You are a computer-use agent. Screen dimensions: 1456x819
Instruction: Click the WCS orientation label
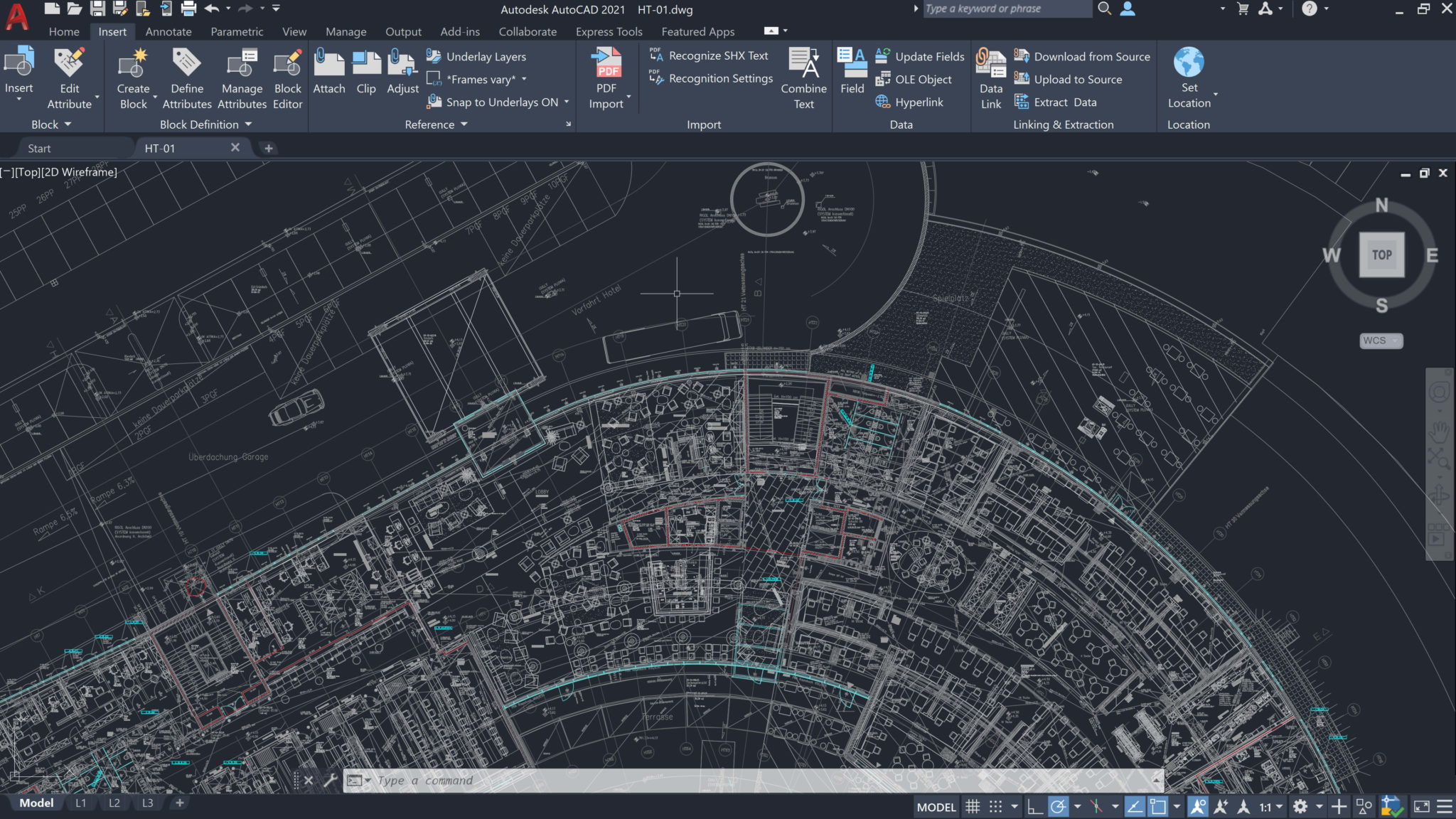(x=1376, y=340)
